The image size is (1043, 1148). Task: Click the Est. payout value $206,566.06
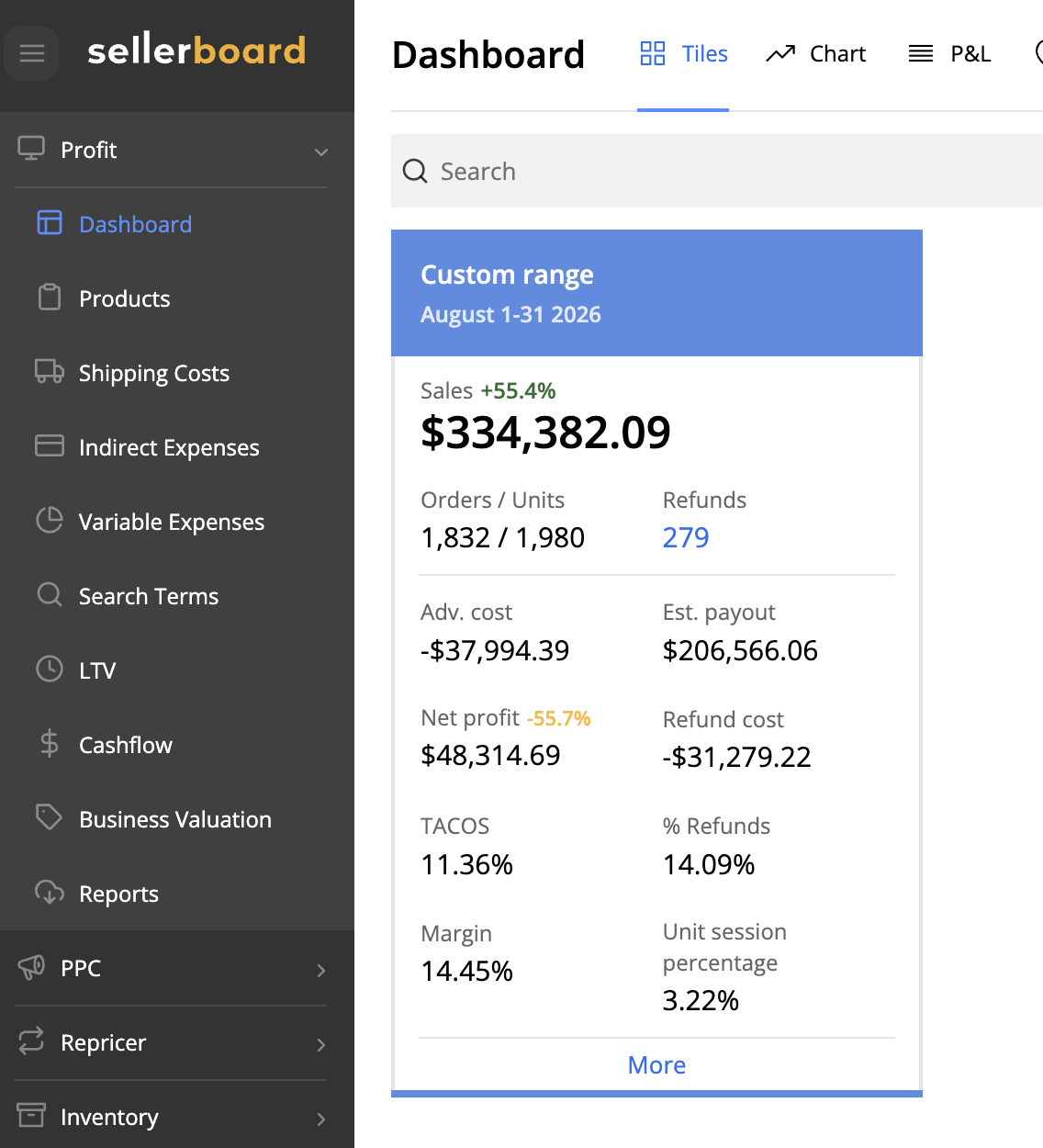point(740,650)
